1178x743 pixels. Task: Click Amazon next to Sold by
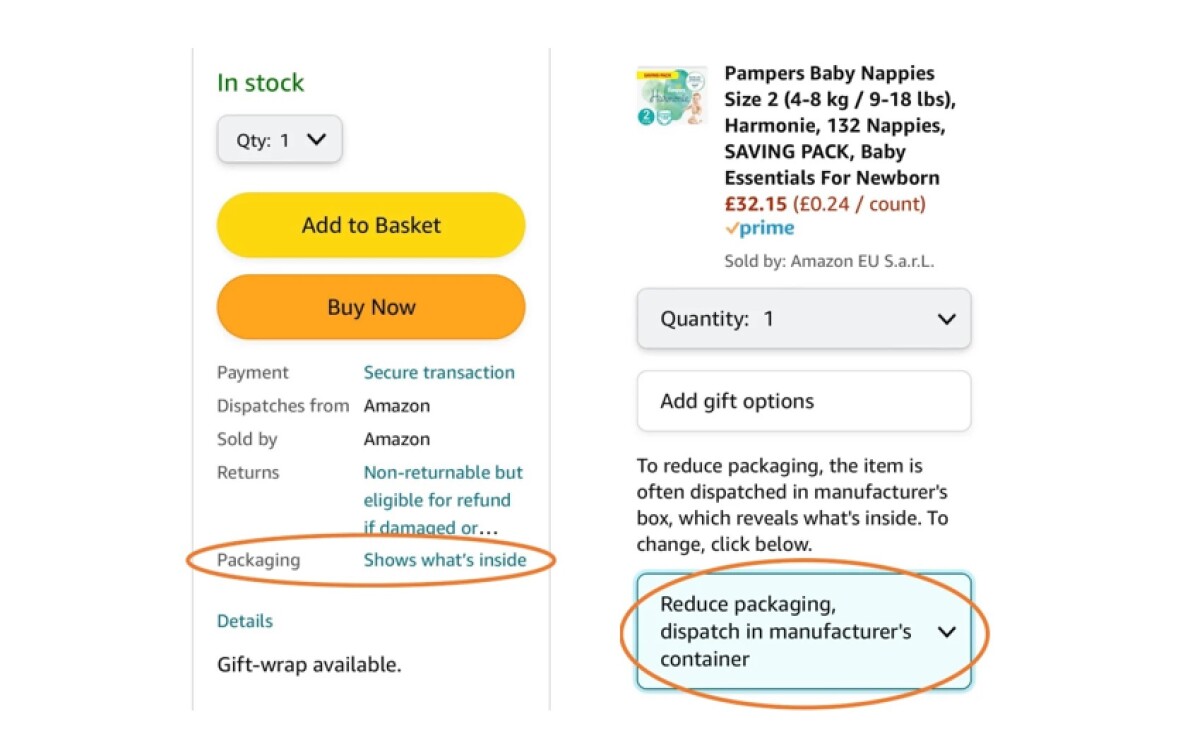coord(397,439)
